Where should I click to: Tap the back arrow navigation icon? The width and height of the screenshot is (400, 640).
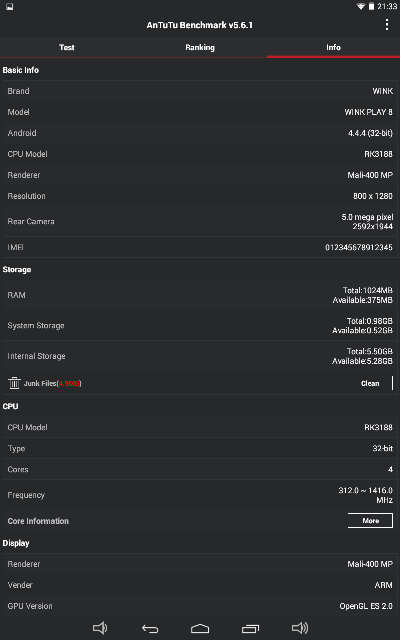[x=150, y=629]
